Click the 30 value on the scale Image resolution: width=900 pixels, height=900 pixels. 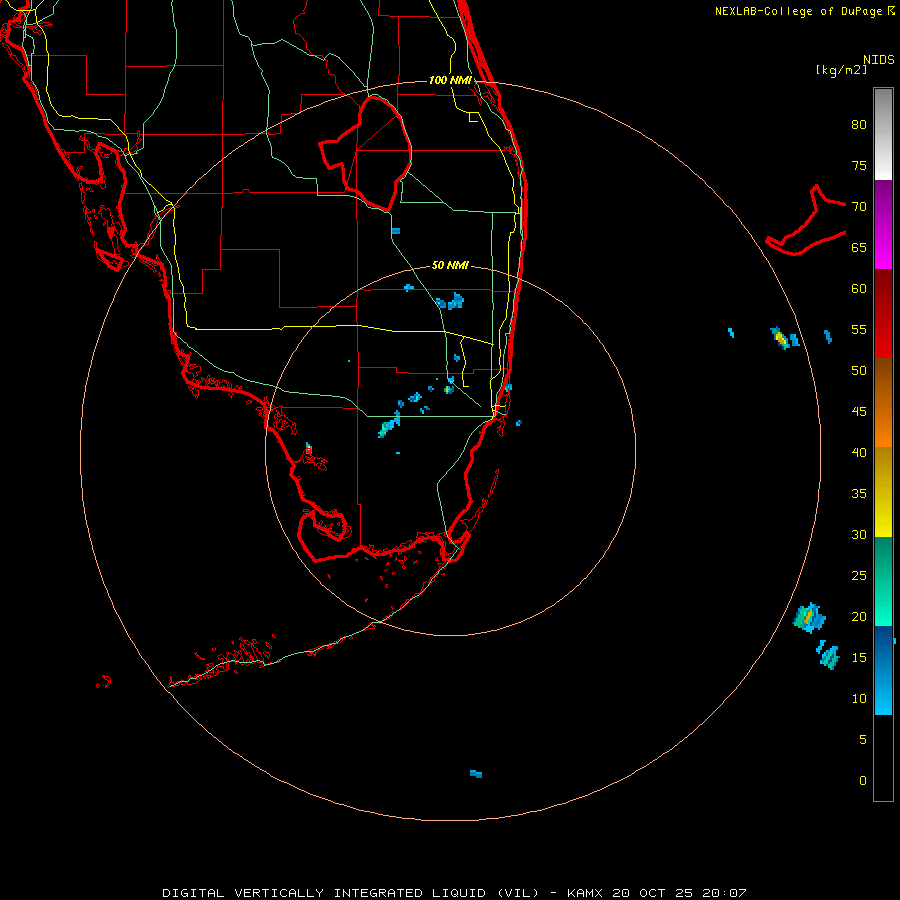pyautogui.click(x=859, y=535)
